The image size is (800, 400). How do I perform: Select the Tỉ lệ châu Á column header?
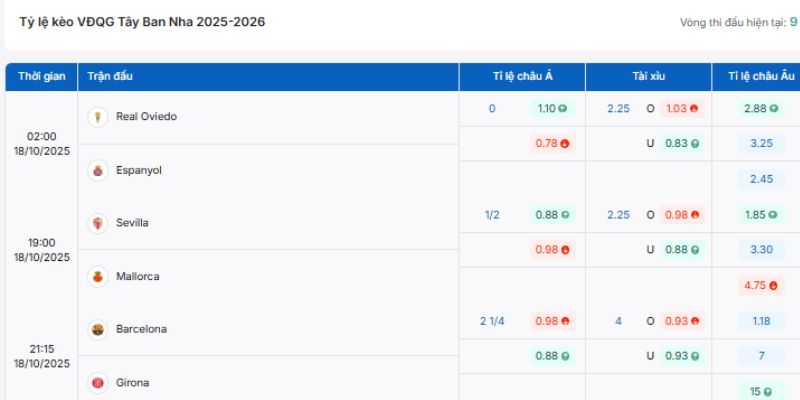pos(522,77)
